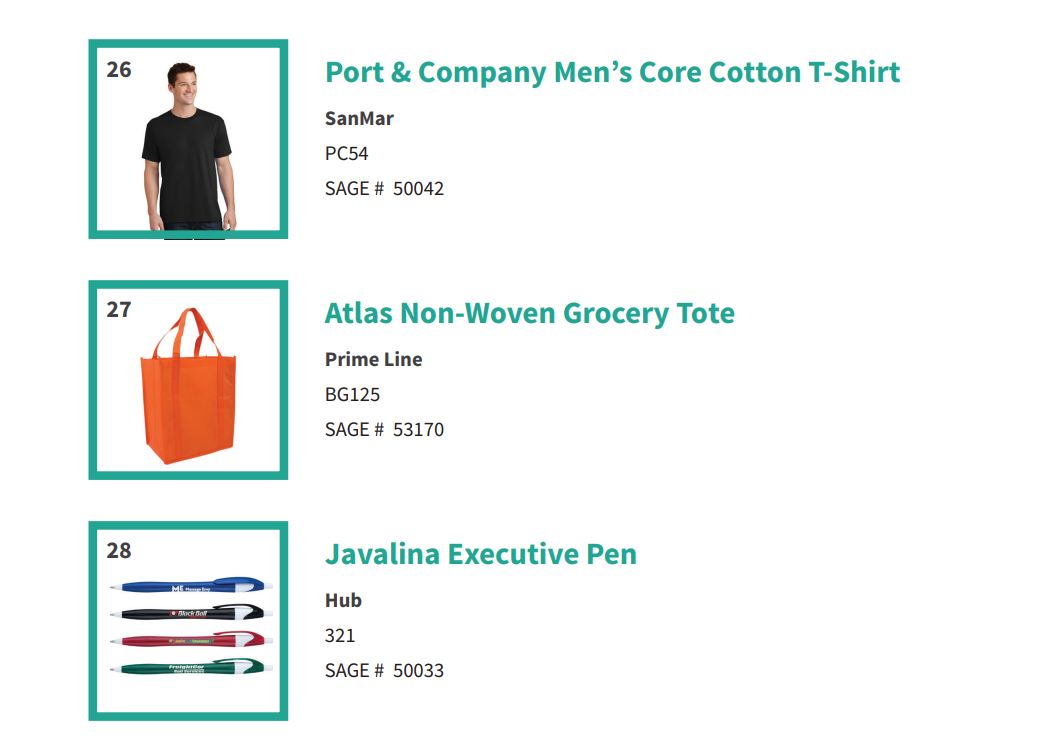1041x746 pixels.
Task: Open Port & Company Men's Core Cotton T-Shirt link
Action: (x=612, y=72)
